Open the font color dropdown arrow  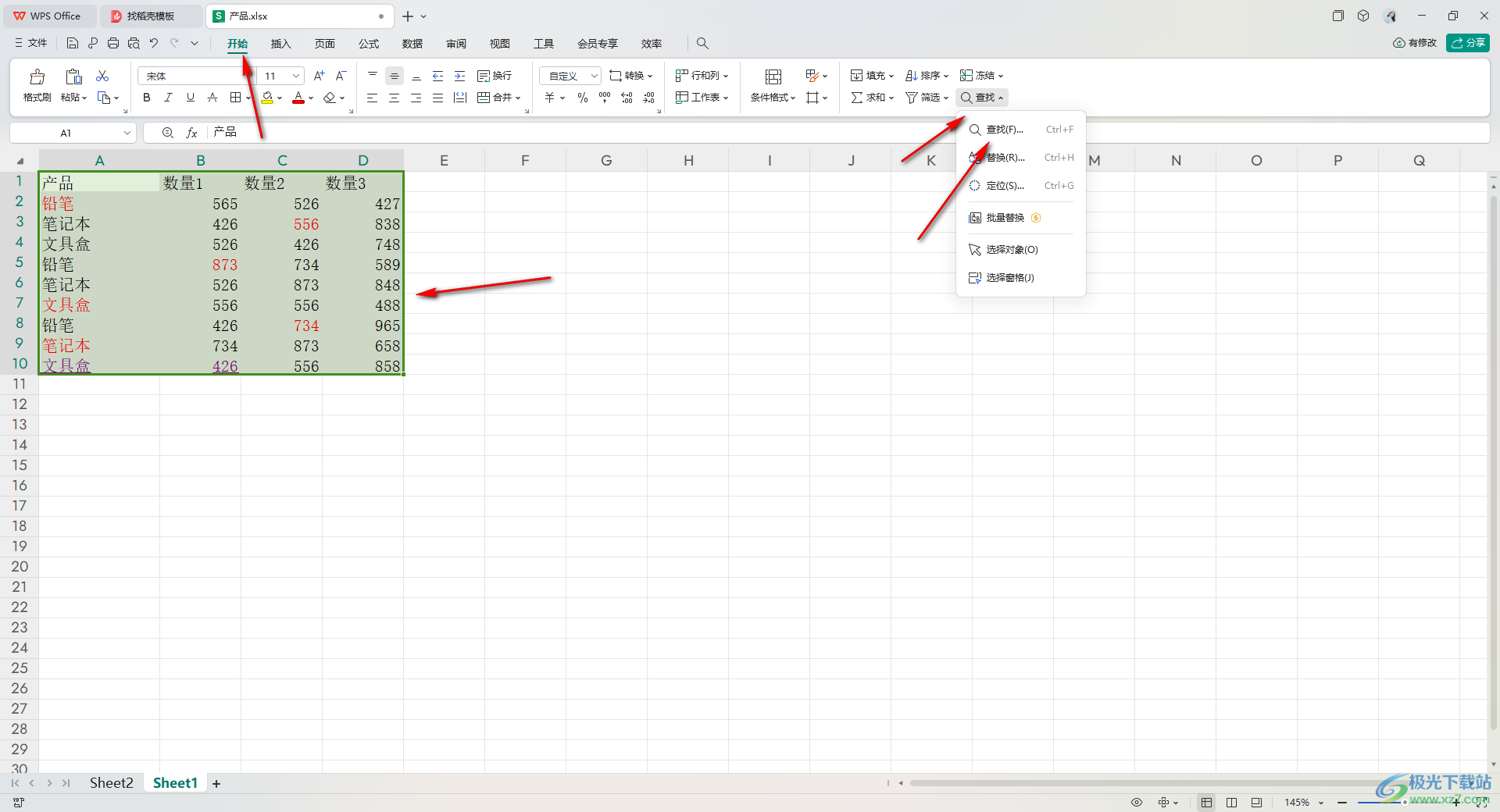pyautogui.click(x=311, y=98)
